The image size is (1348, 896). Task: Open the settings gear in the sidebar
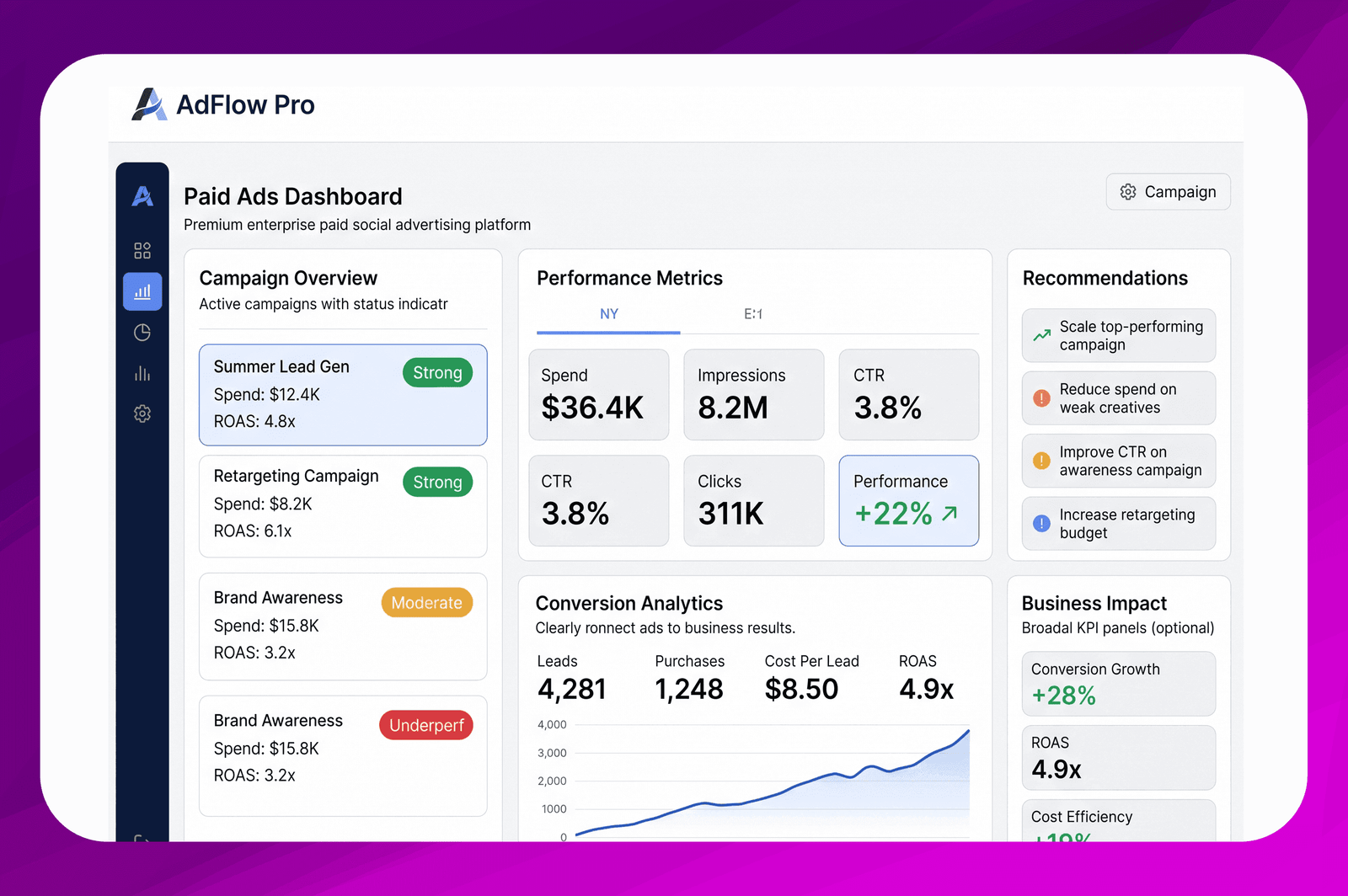click(142, 413)
